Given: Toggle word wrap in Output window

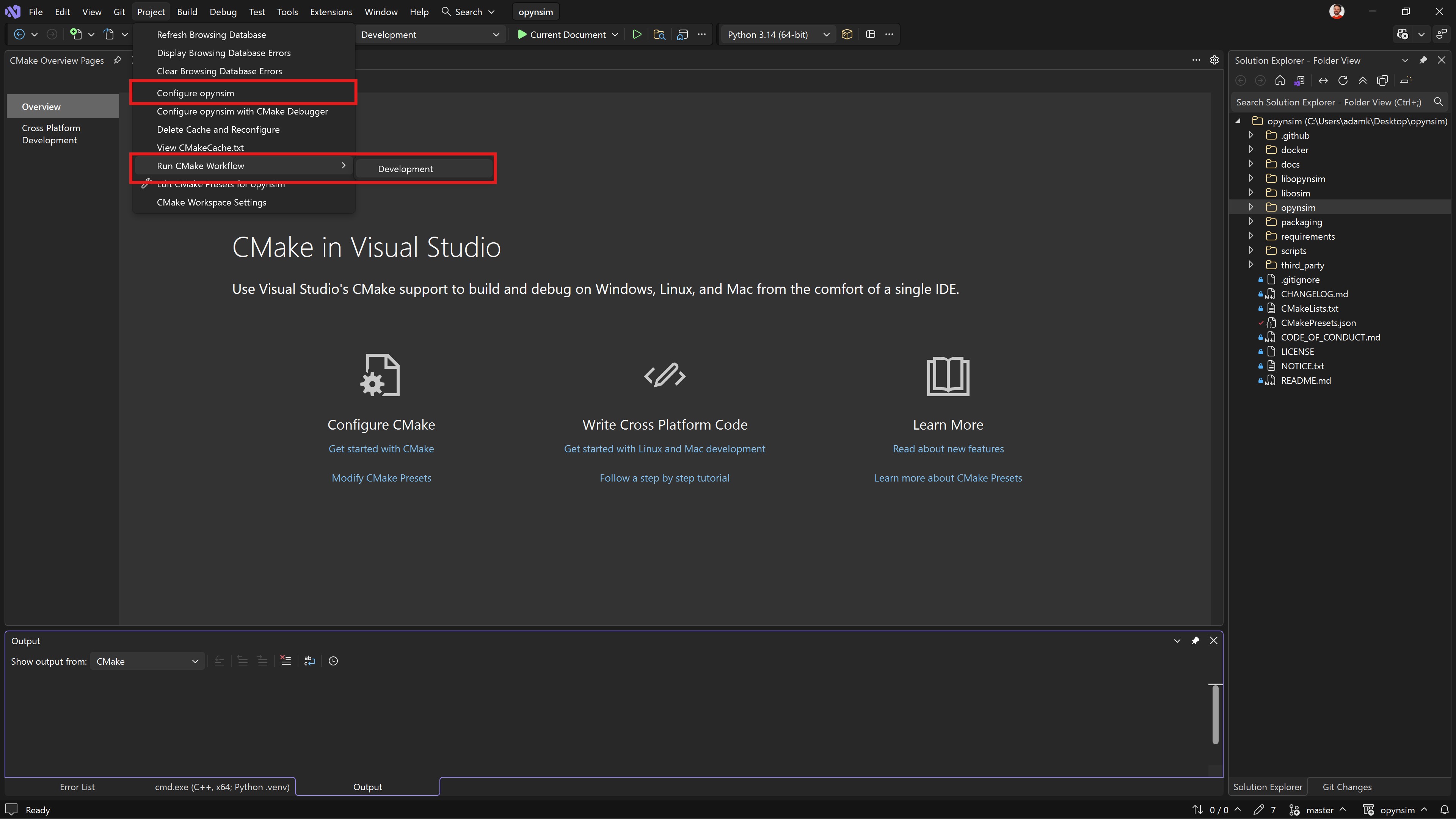Looking at the screenshot, I should 309,661.
